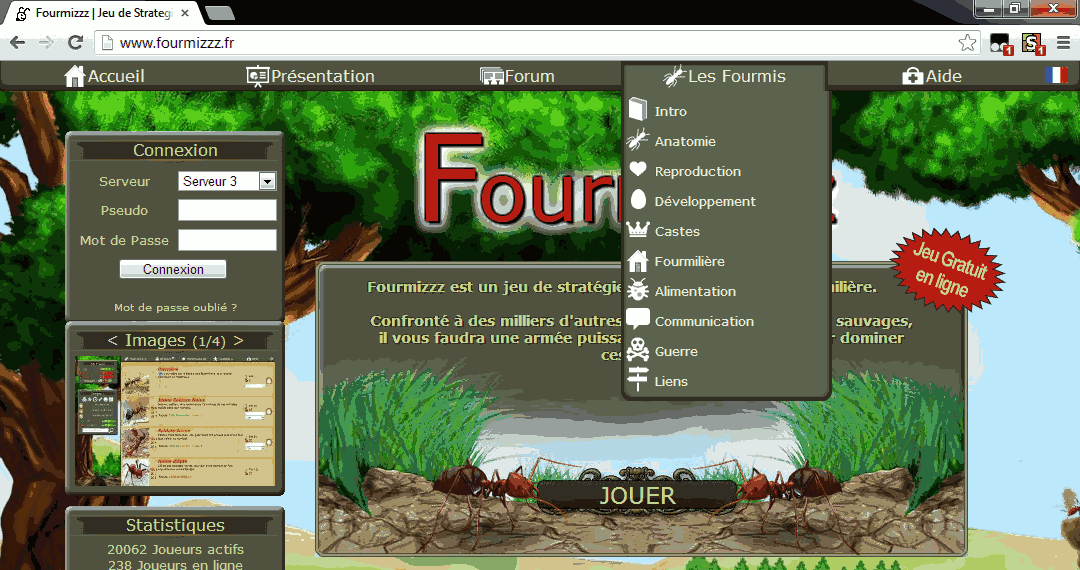
Task: Bookmark page with the star icon
Action: click(x=967, y=43)
